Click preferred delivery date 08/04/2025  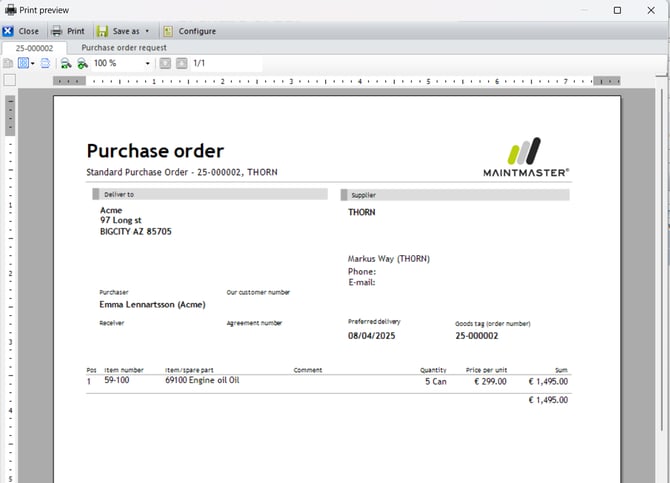coord(371,336)
